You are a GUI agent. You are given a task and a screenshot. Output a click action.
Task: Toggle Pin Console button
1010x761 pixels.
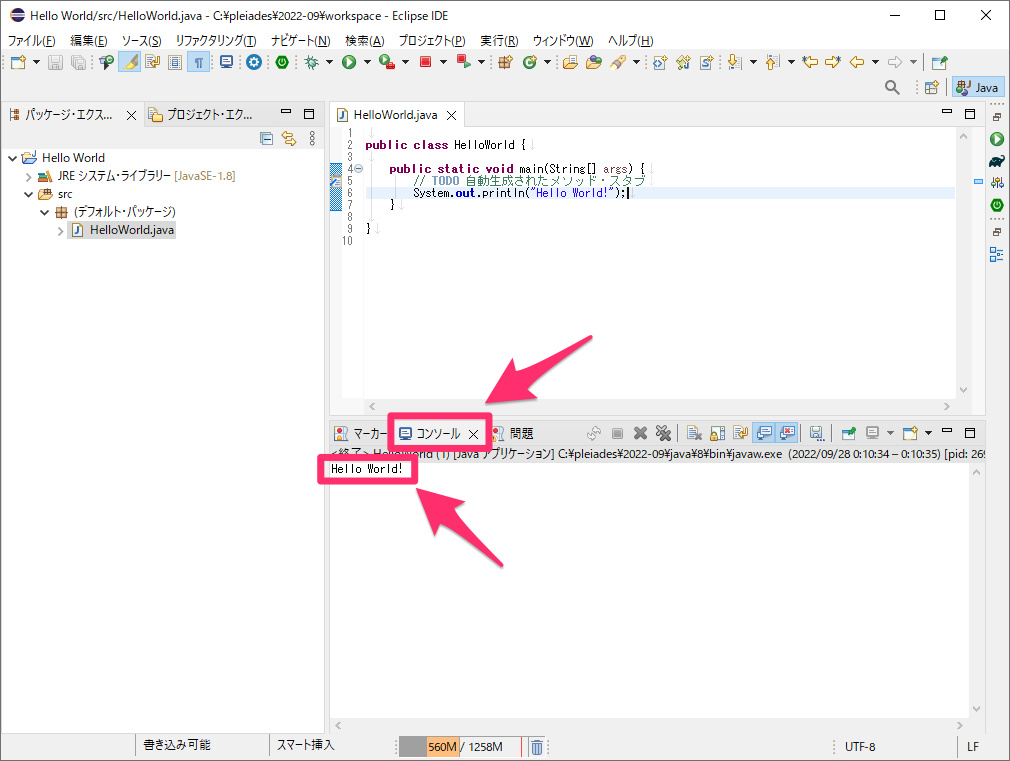point(848,433)
